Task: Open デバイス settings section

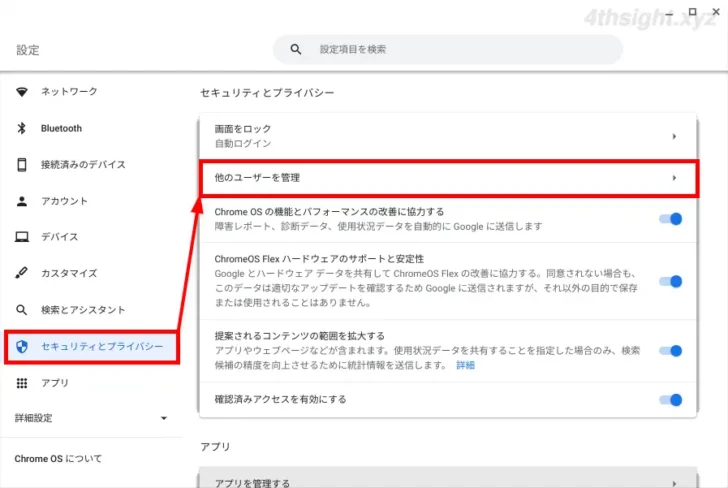Action: pyautogui.click(x=59, y=237)
